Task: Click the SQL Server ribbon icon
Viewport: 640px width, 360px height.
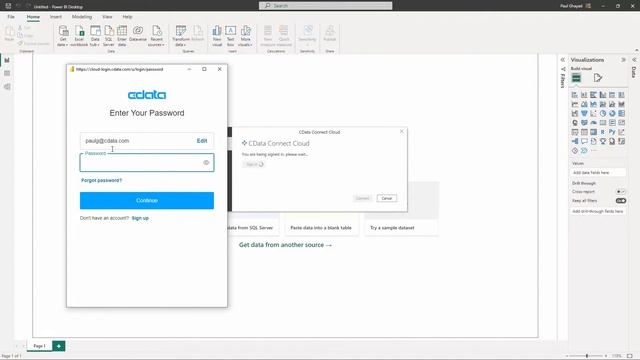Action: [x=109, y=36]
